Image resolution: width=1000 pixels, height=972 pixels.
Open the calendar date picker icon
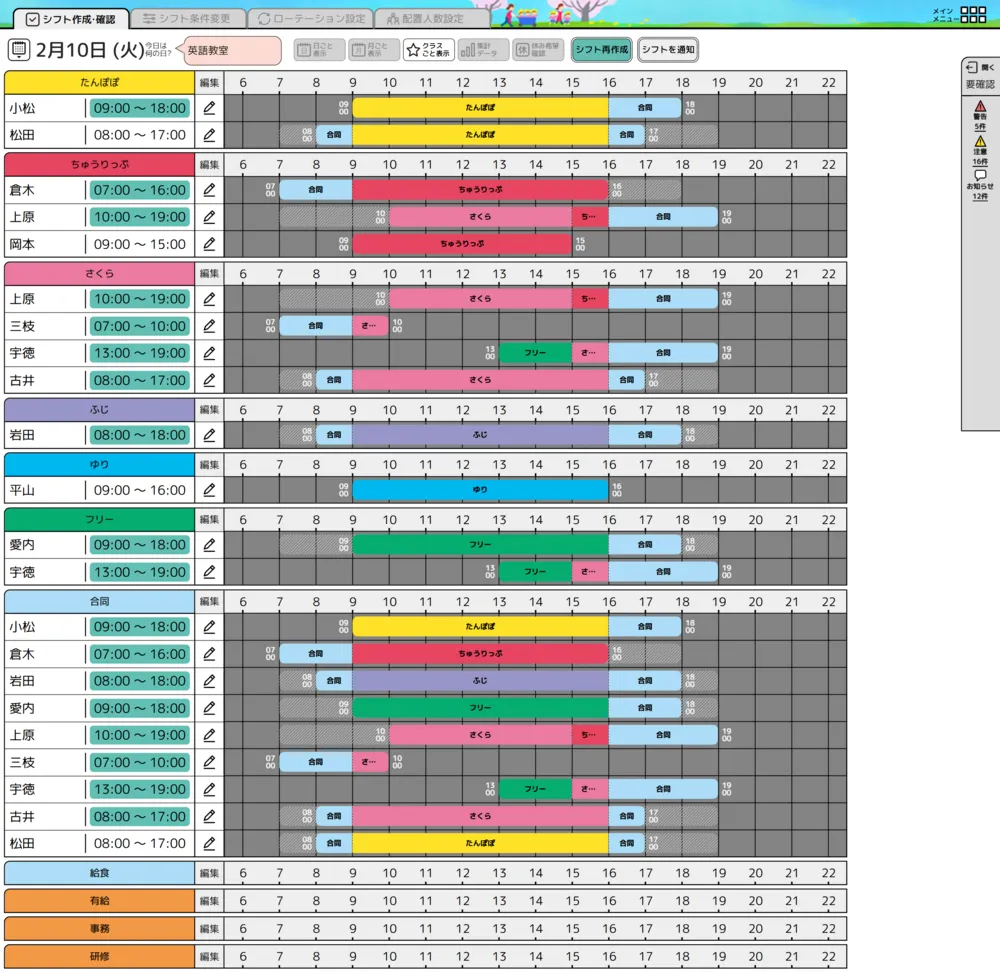click(x=18, y=50)
